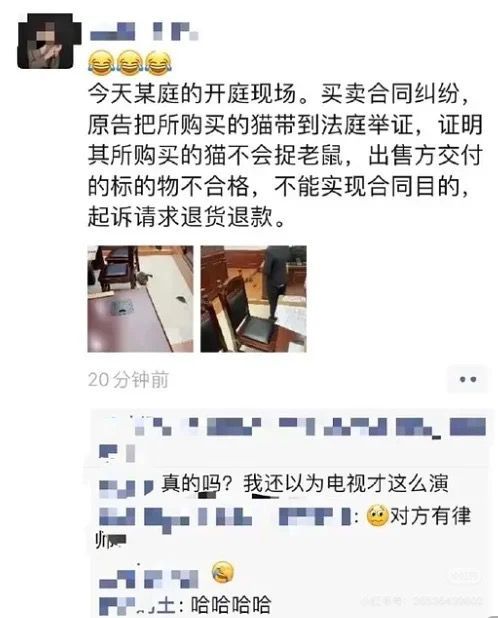Tap the blurred name next to the rolling-laugh emoji
Image resolution: width=498 pixels, height=618 pixels.
pos(149,578)
